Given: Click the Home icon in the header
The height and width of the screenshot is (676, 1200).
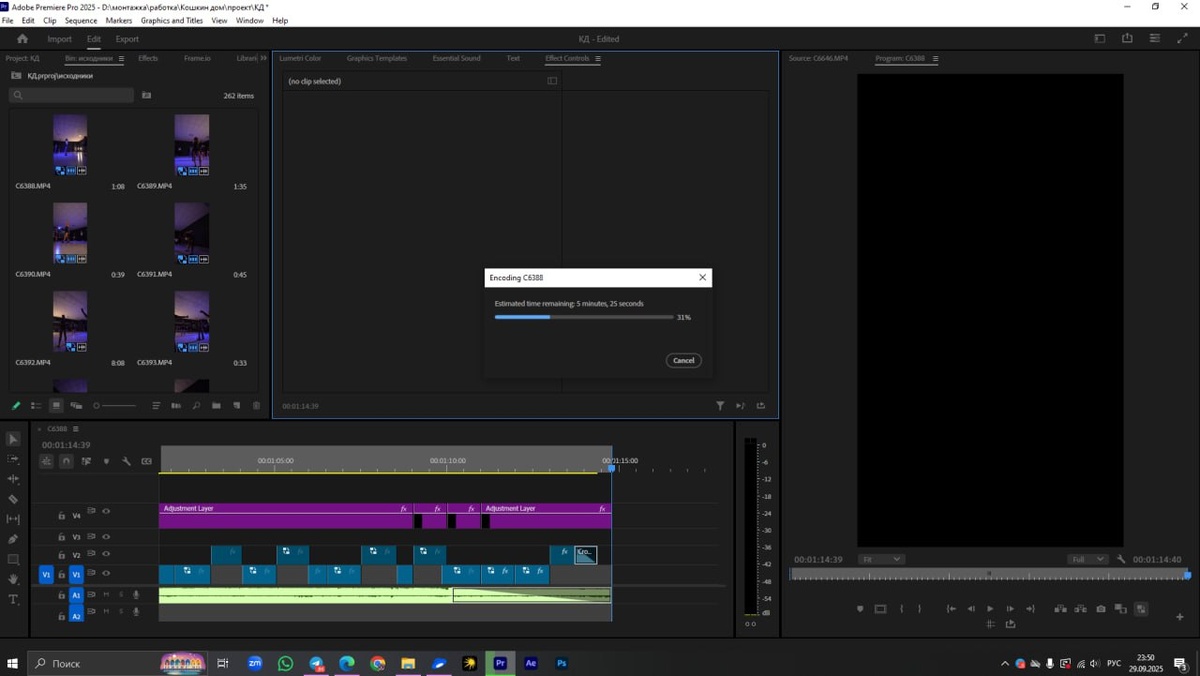Looking at the screenshot, I should pyautogui.click(x=22, y=39).
